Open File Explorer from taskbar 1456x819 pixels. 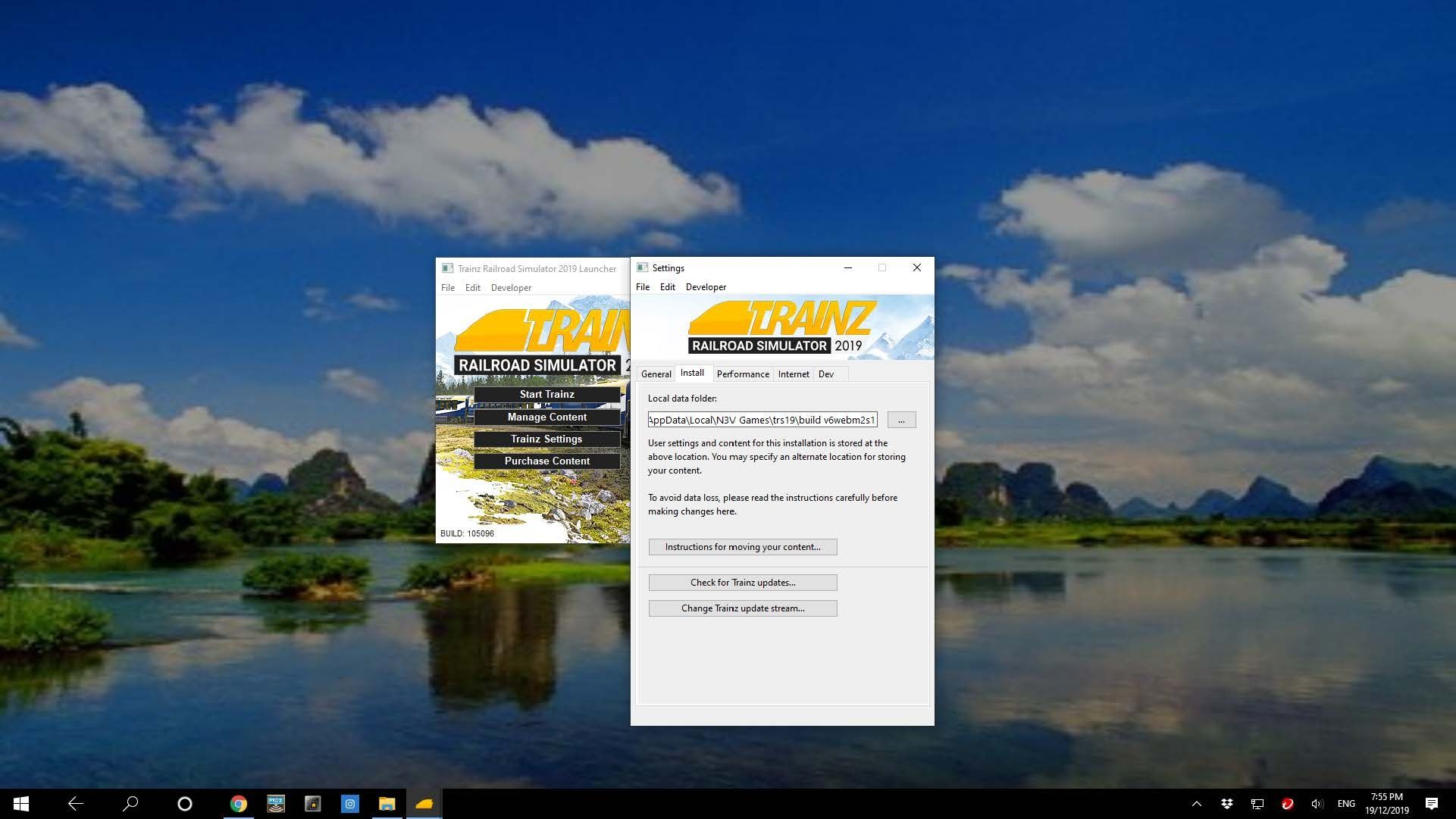[x=387, y=804]
